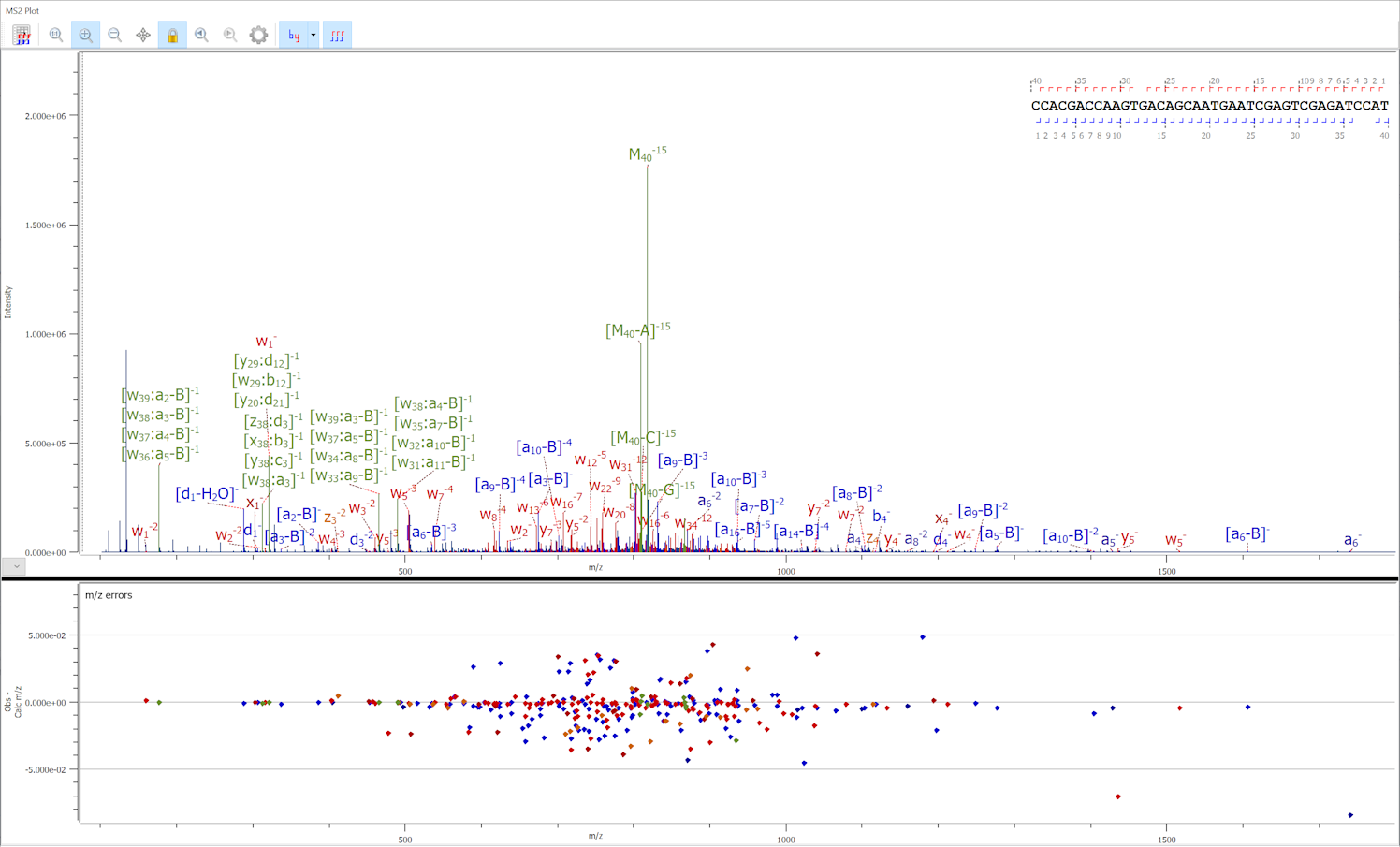Open plot settings gear
Screen dimensions: 1400x847
pos(258,36)
